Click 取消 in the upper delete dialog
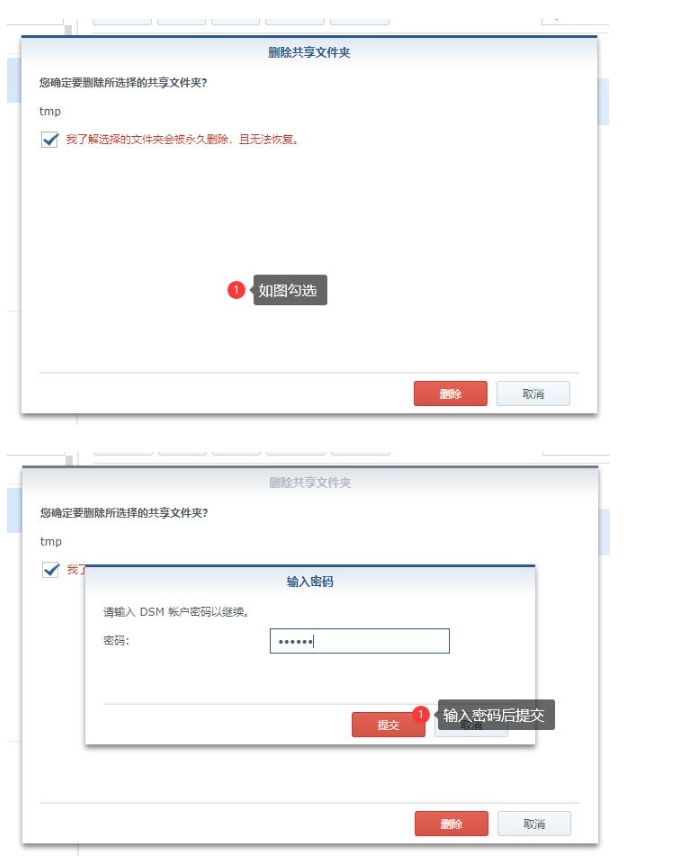Image resolution: width=691 pixels, height=861 pixels. 533,394
